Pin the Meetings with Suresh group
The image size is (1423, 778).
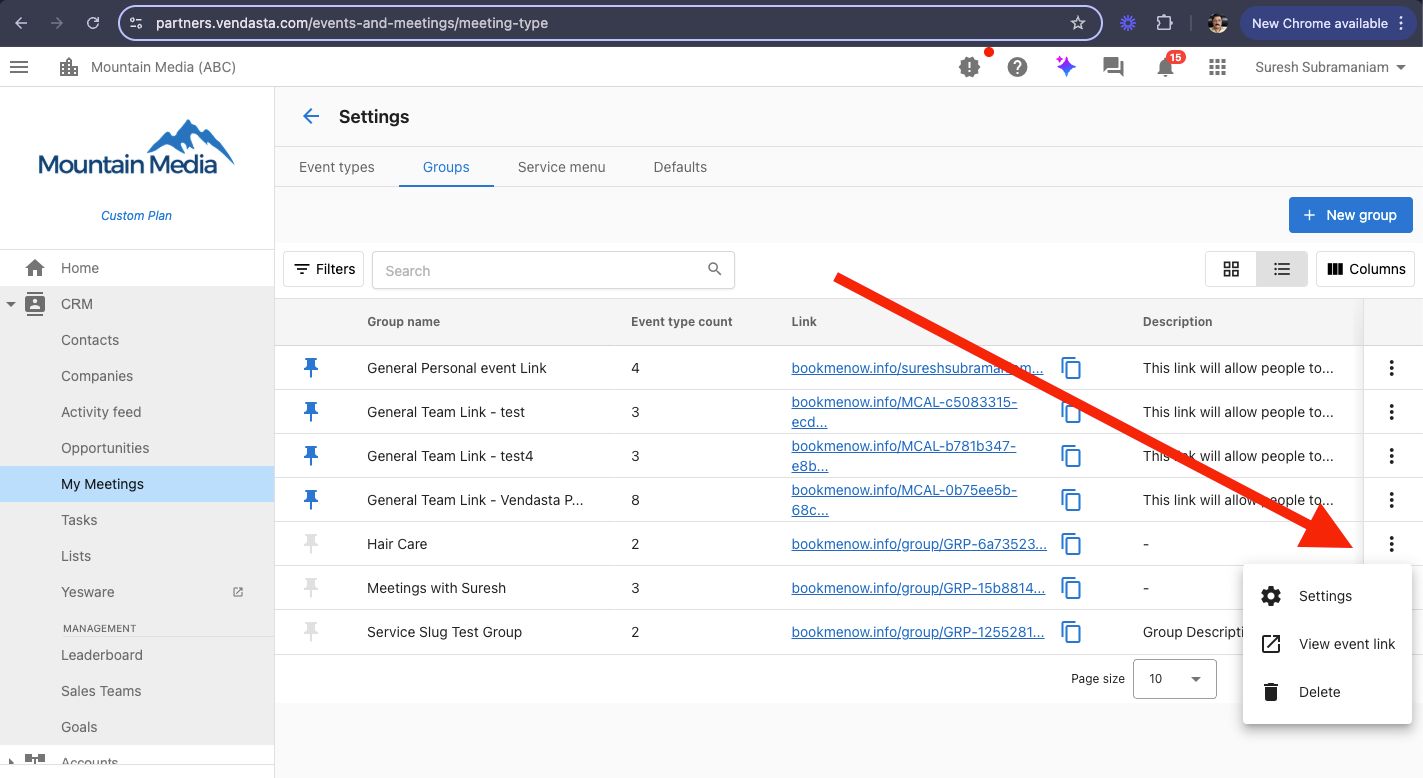point(311,588)
